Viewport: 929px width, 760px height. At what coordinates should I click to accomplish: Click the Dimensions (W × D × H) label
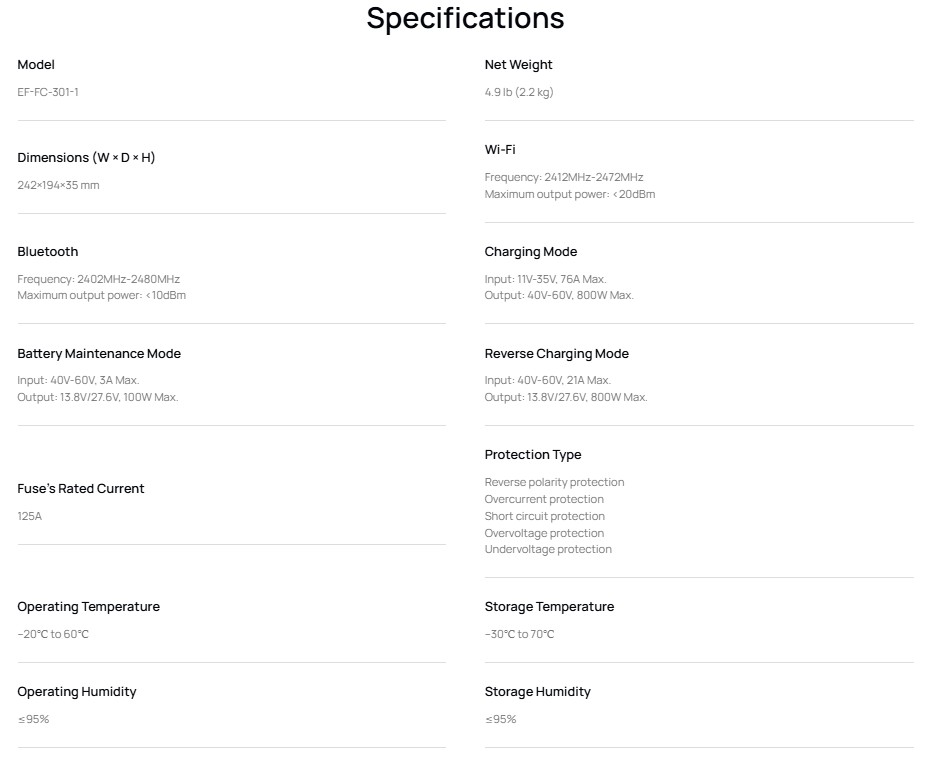[x=86, y=158]
